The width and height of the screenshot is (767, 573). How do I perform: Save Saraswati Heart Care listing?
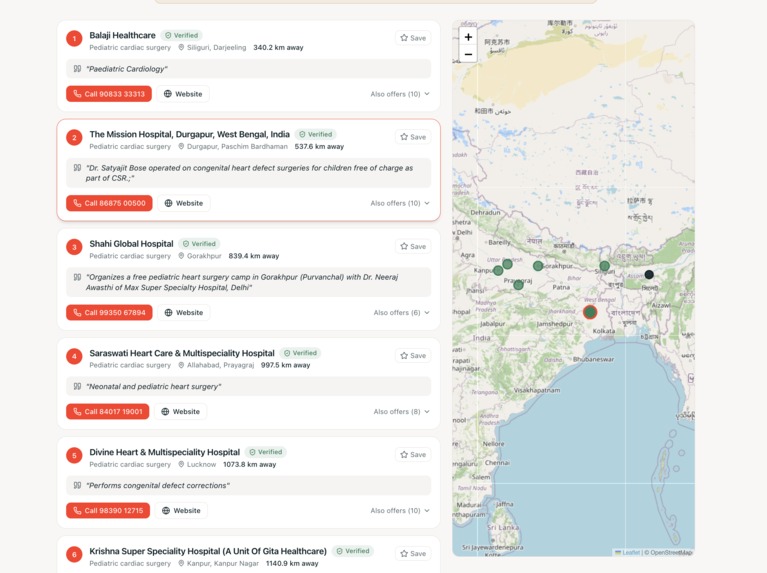coord(413,356)
